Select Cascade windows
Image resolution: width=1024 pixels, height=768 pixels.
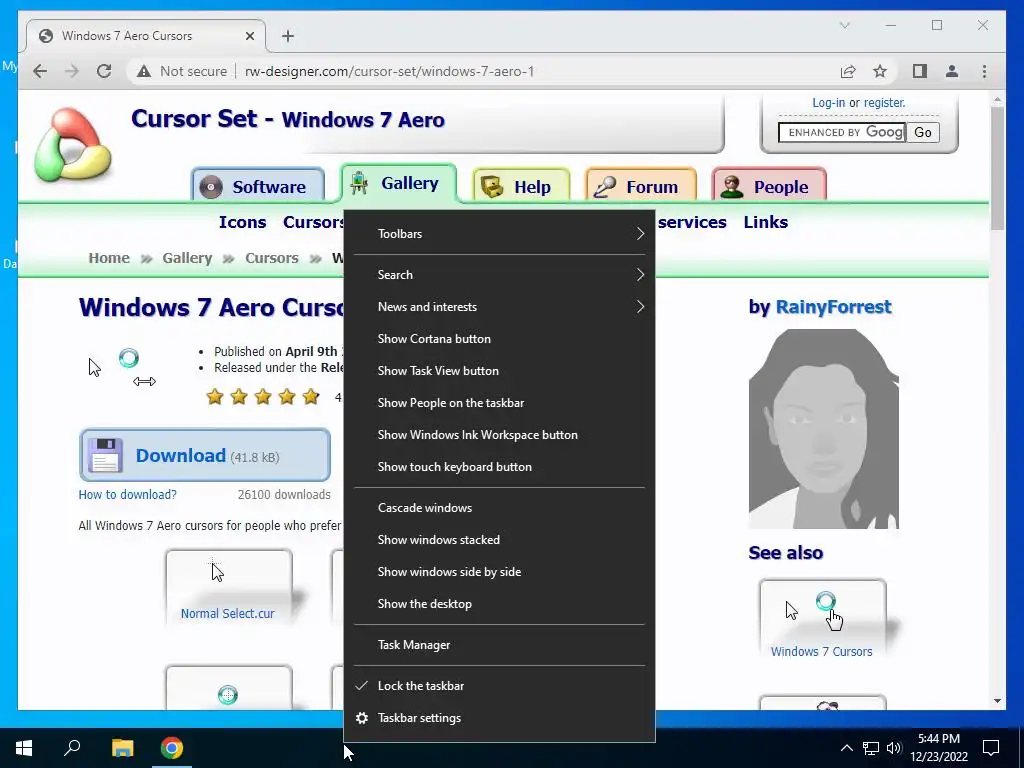(499, 508)
